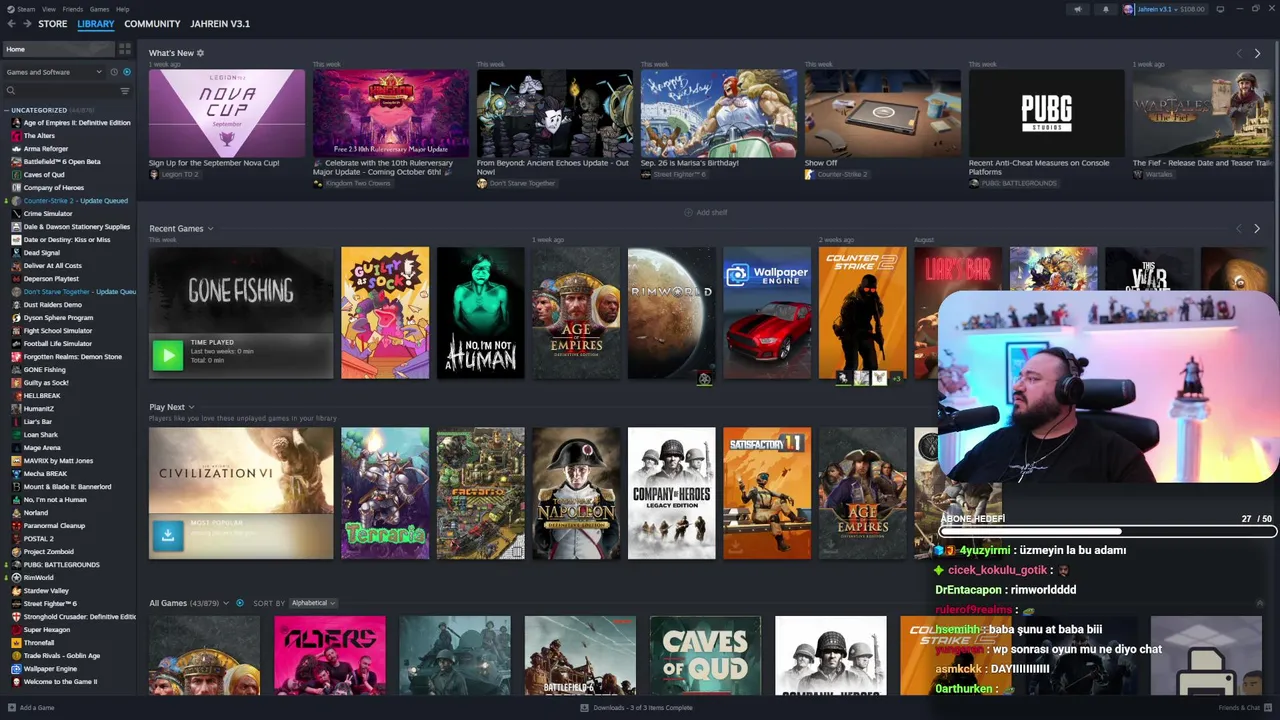Move Recent Games shelf back with left arrow
The width and height of the screenshot is (1280, 720).
pos(1239,229)
